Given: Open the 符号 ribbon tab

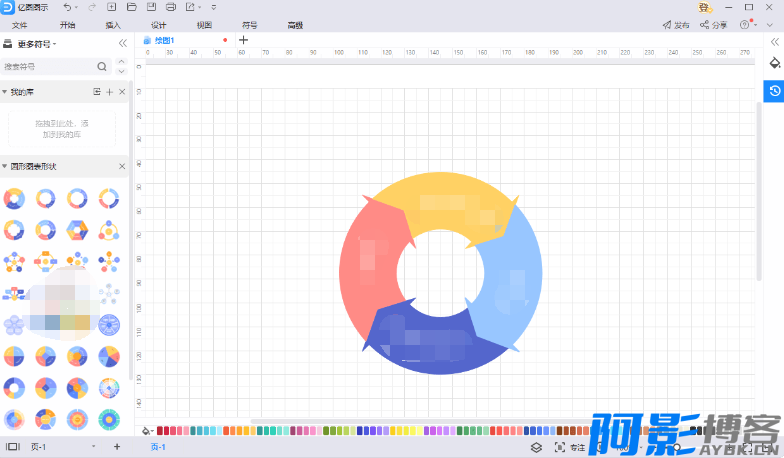Looking at the screenshot, I should tap(250, 25).
